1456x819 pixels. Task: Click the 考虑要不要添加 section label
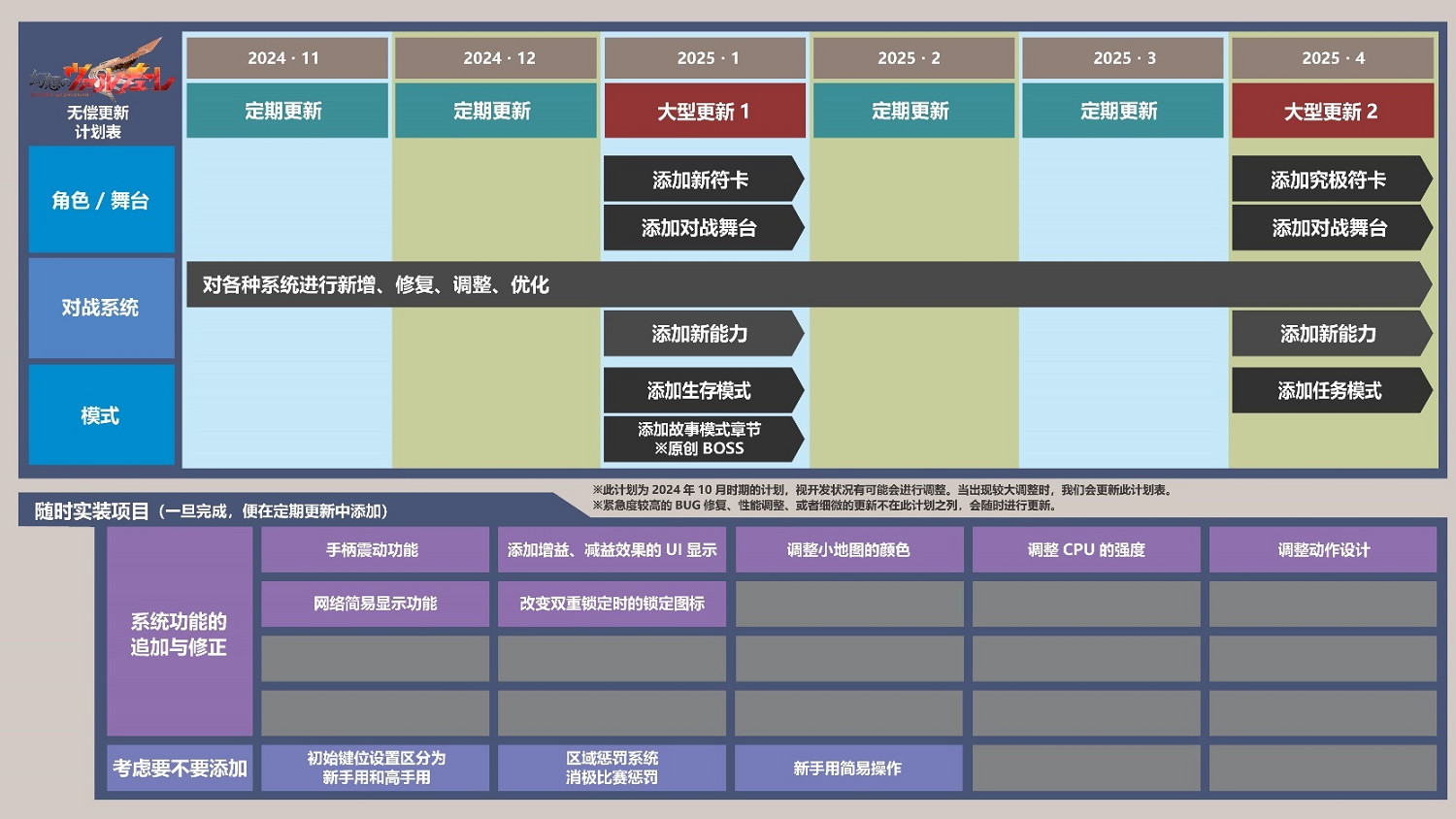[x=179, y=767]
